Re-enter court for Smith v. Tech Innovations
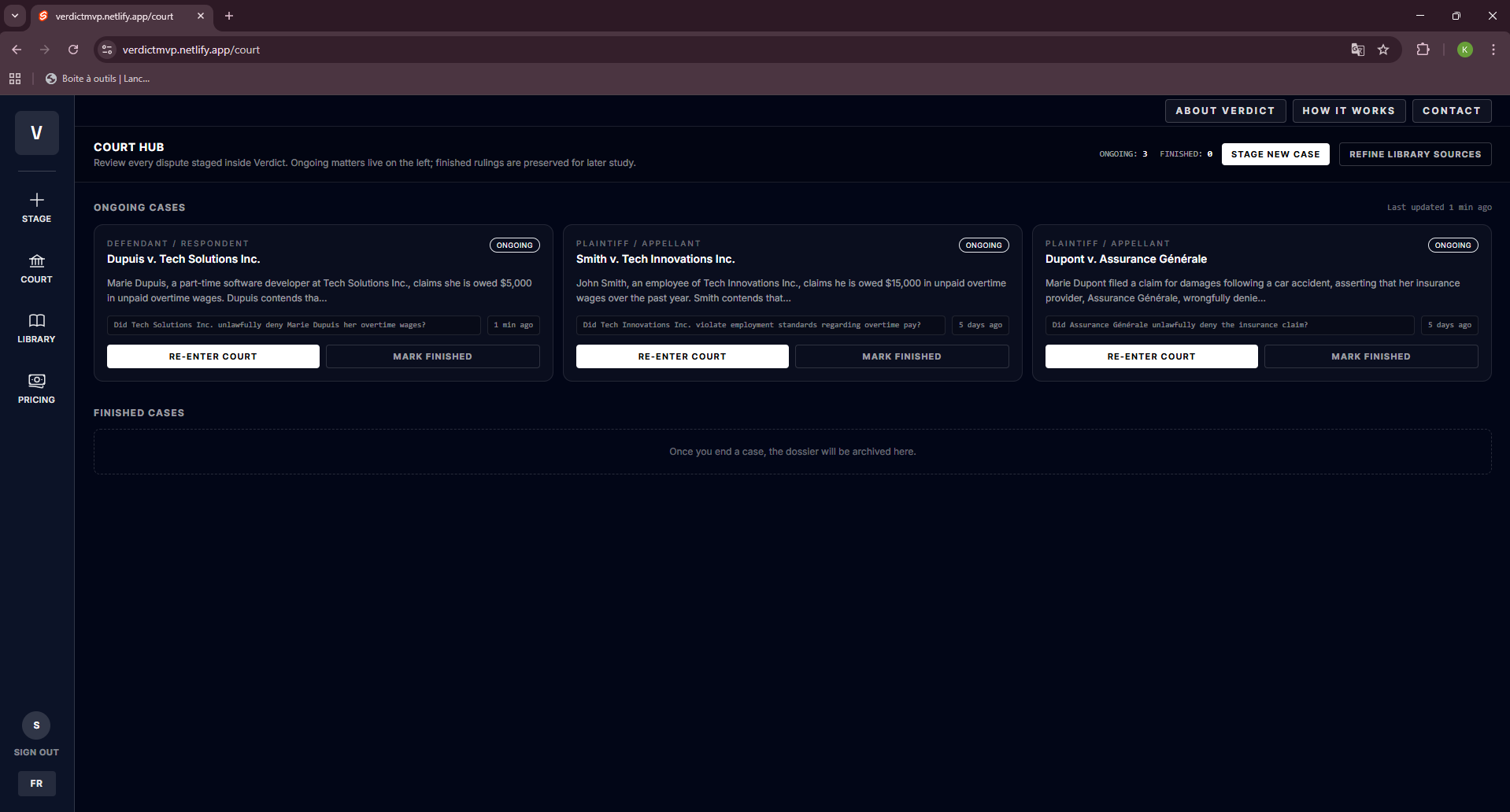Viewport: 1510px width, 812px height. 683,356
